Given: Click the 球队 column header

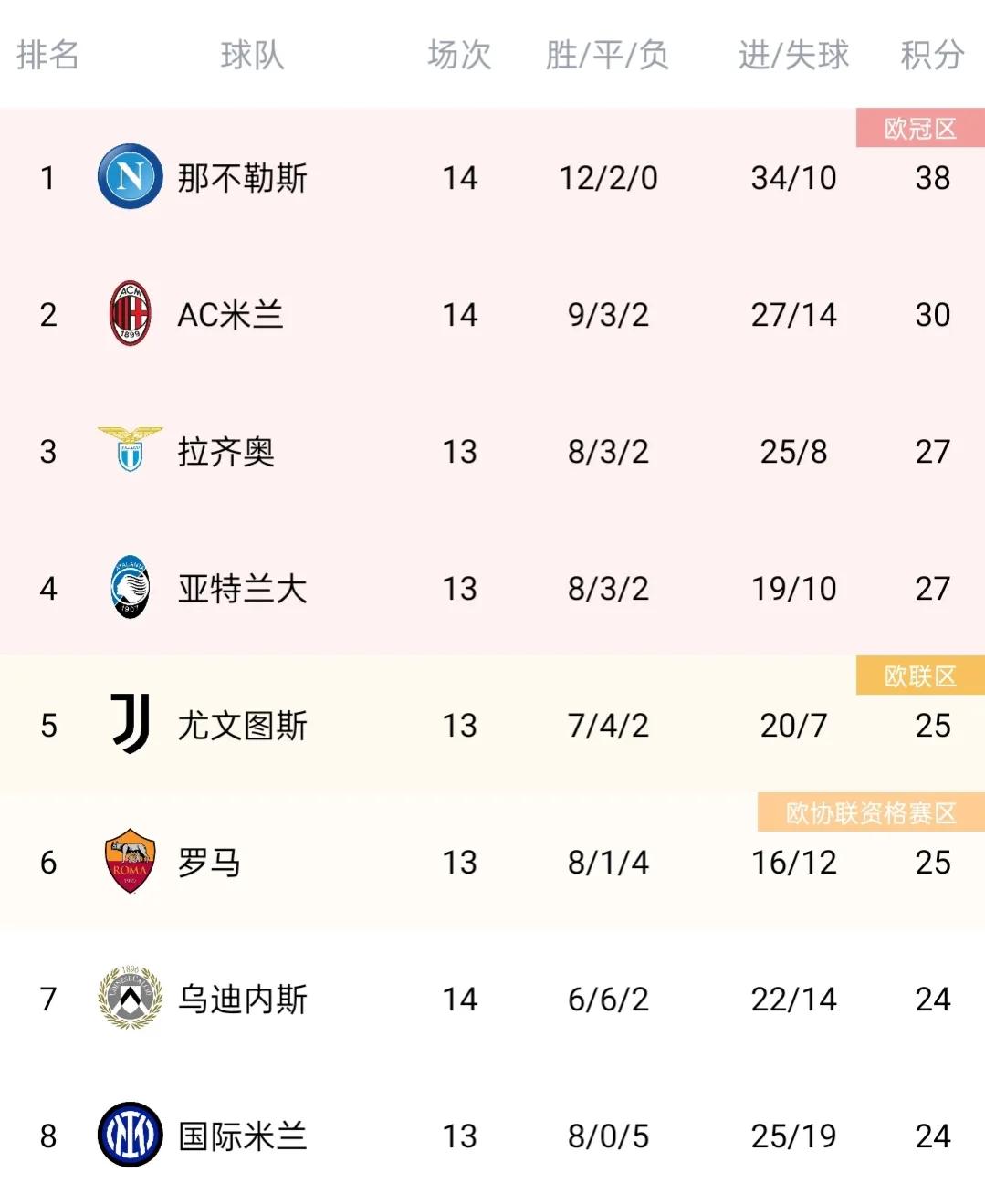Looking at the screenshot, I should pyautogui.click(x=252, y=56).
